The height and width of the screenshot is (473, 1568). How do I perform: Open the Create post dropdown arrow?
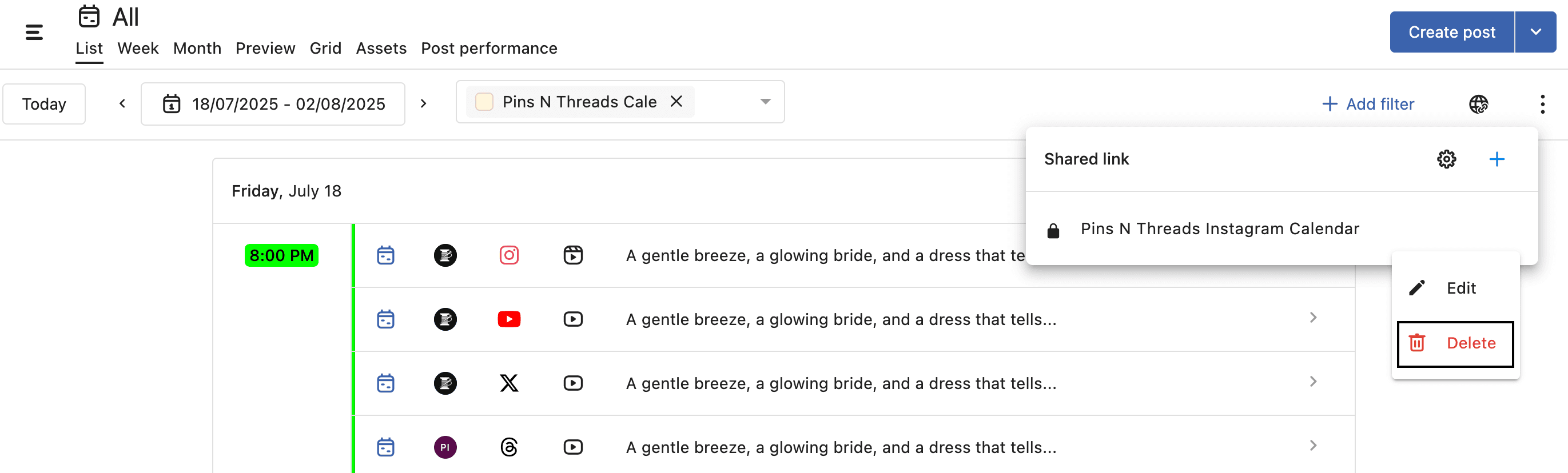pos(1535,32)
